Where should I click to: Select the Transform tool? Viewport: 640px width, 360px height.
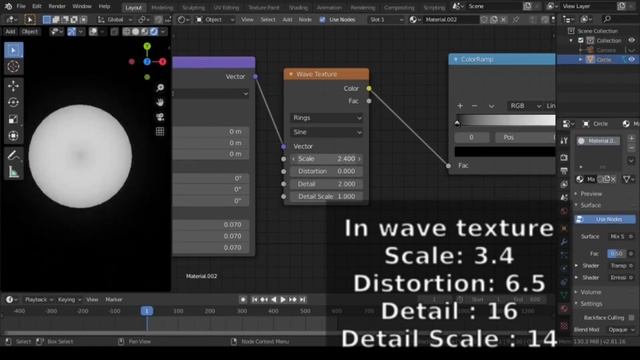(13, 136)
